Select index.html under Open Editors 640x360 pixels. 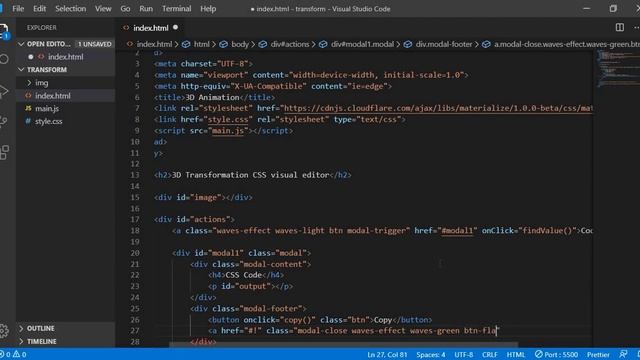pos(65,57)
